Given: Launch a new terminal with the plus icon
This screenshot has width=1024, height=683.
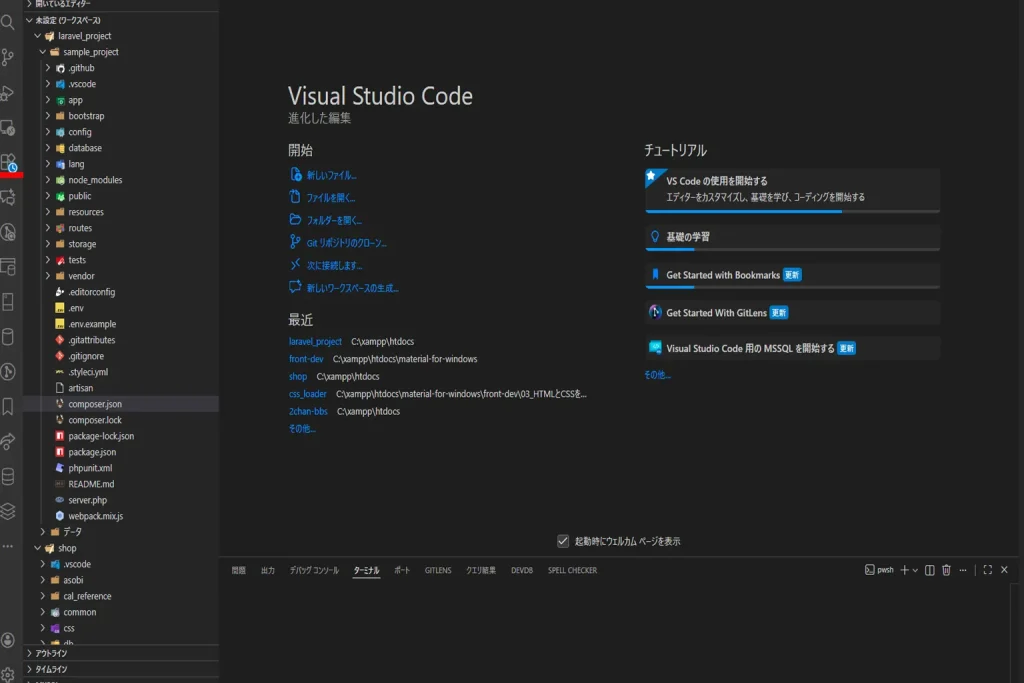Looking at the screenshot, I should pyautogui.click(x=904, y=570).
